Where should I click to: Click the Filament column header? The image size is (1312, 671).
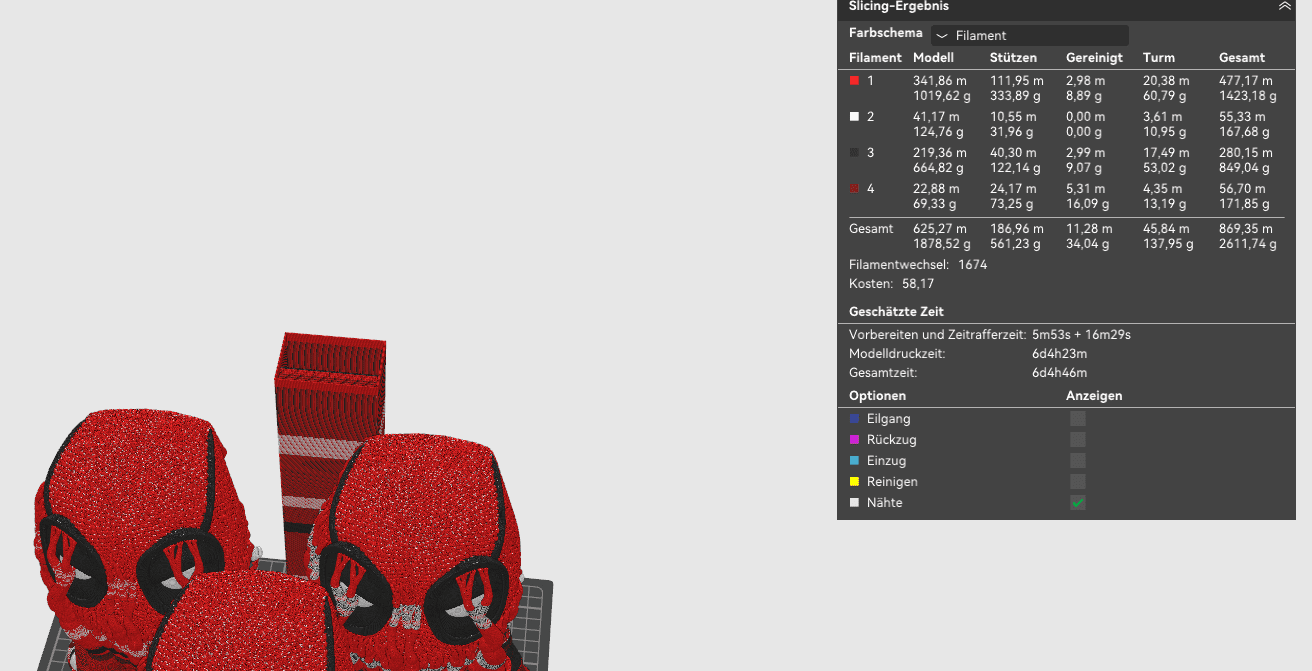tap(875, 58)
